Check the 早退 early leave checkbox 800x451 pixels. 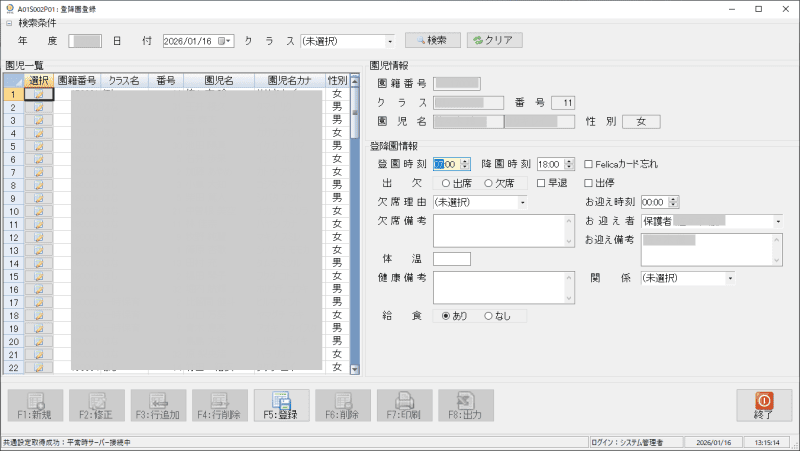click(541, 183)
